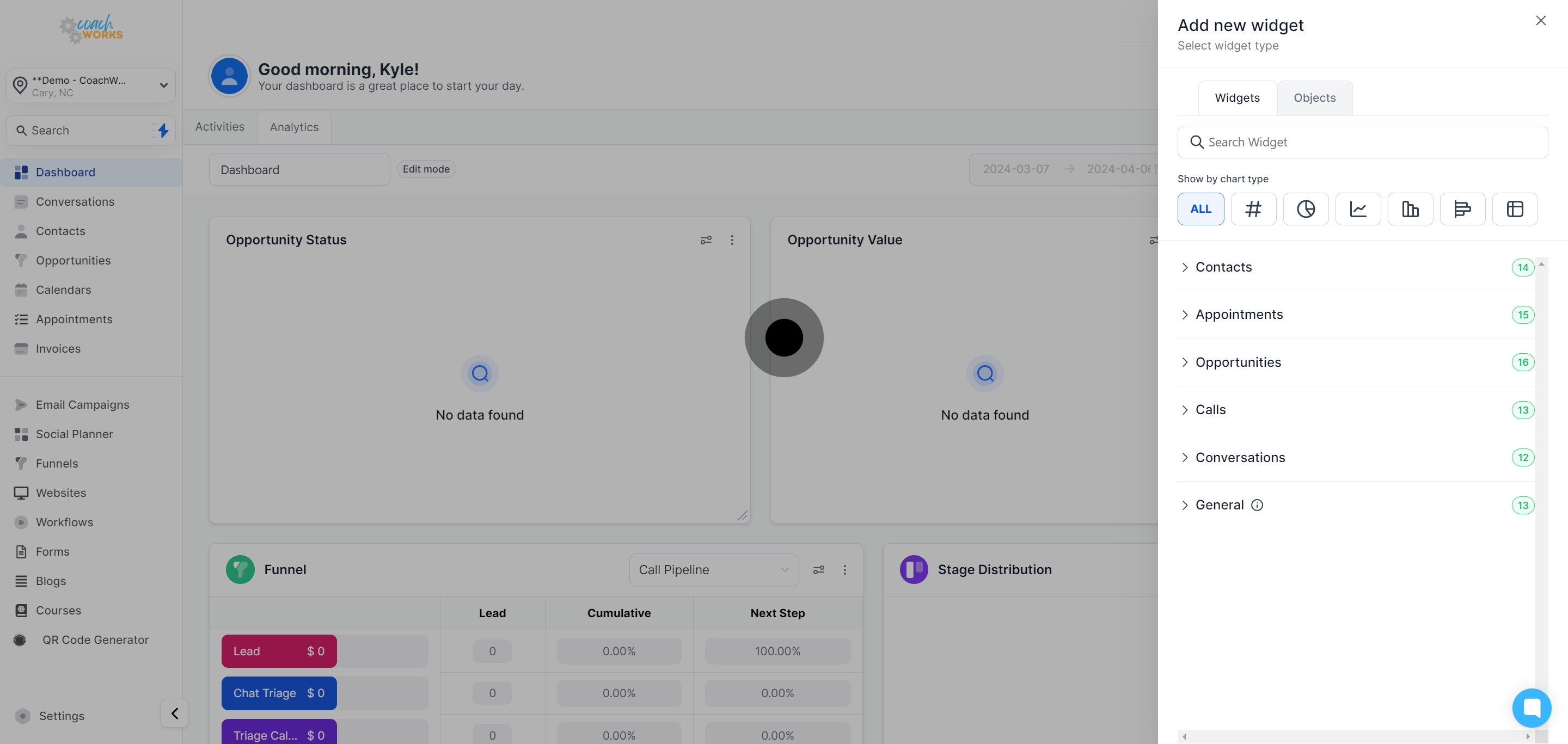Expand the Conversations widget group
Screen dimensions: 1568x744
[x=1240, y=458]
